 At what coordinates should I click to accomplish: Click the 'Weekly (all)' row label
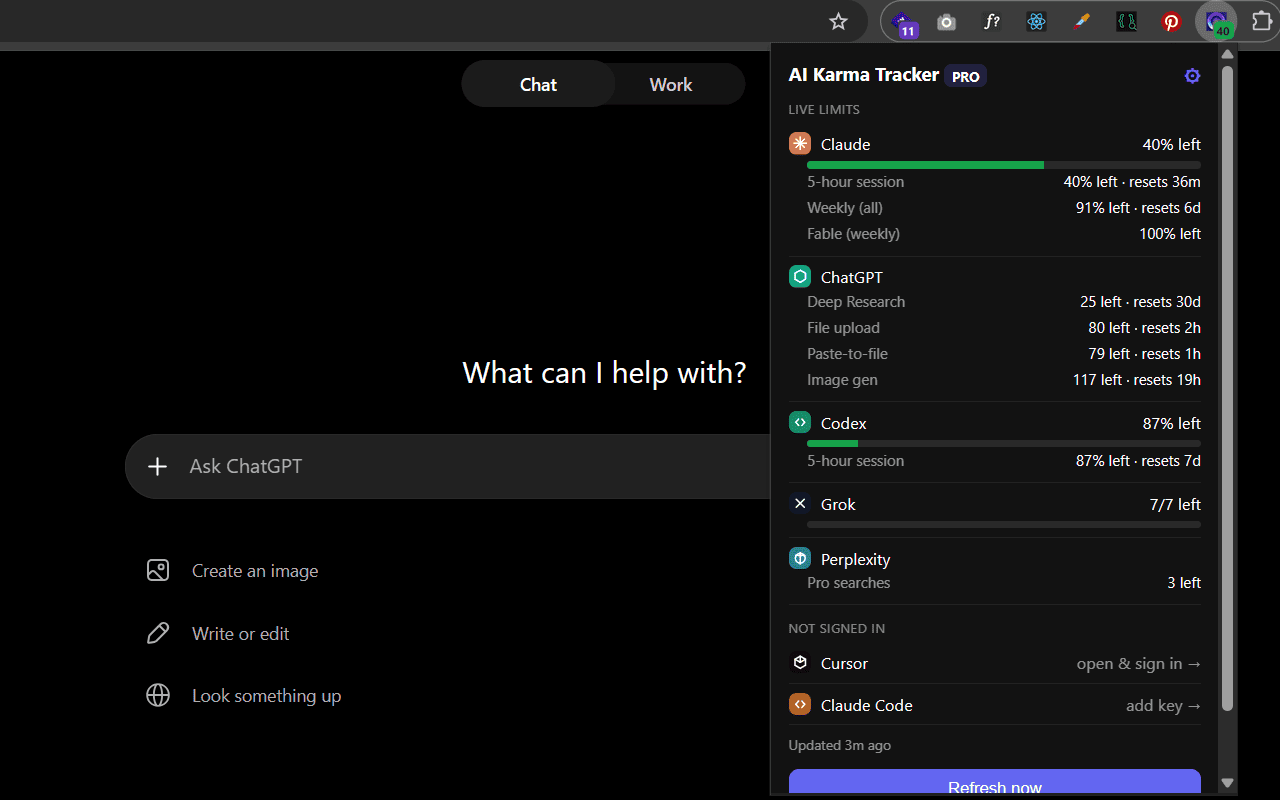coord(845,208)
